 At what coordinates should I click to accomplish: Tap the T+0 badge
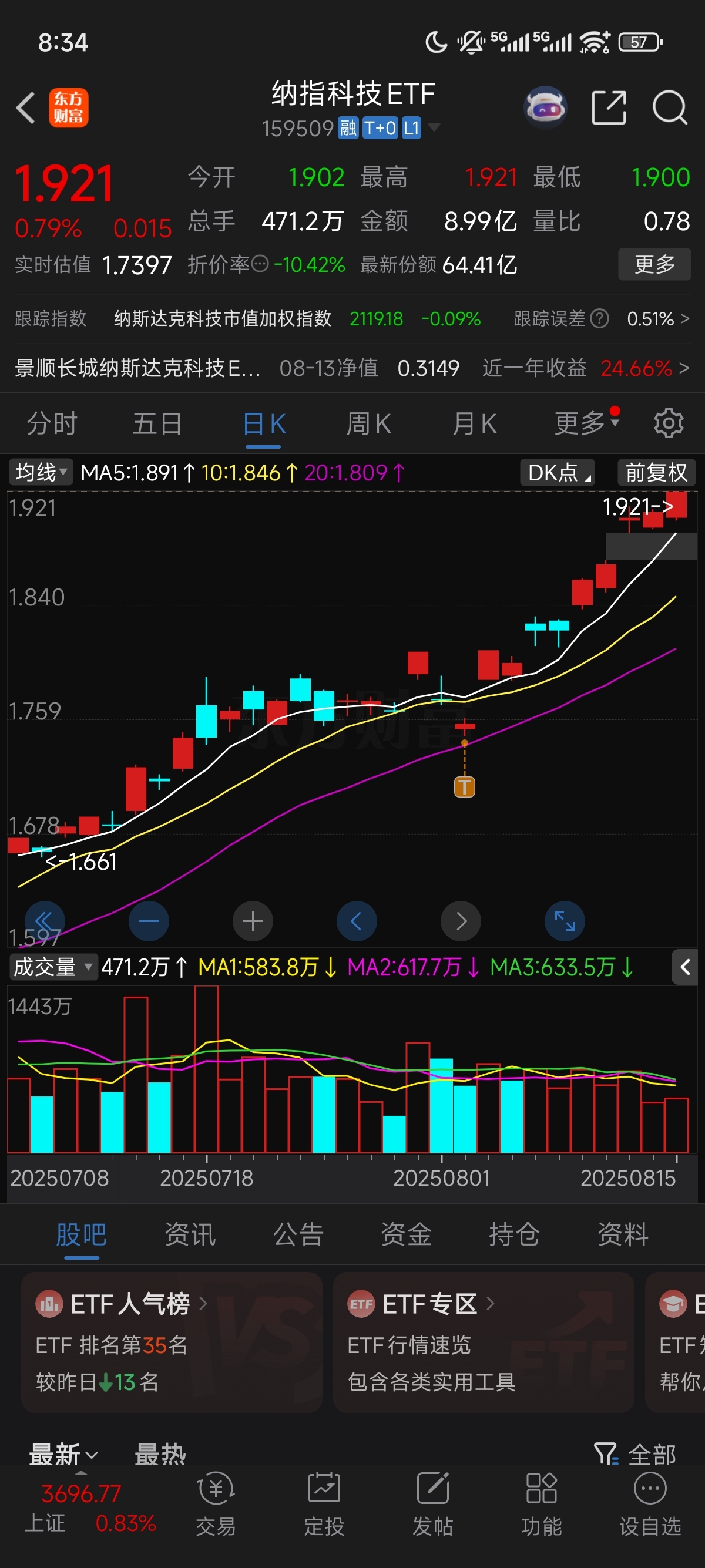[381, 128]
